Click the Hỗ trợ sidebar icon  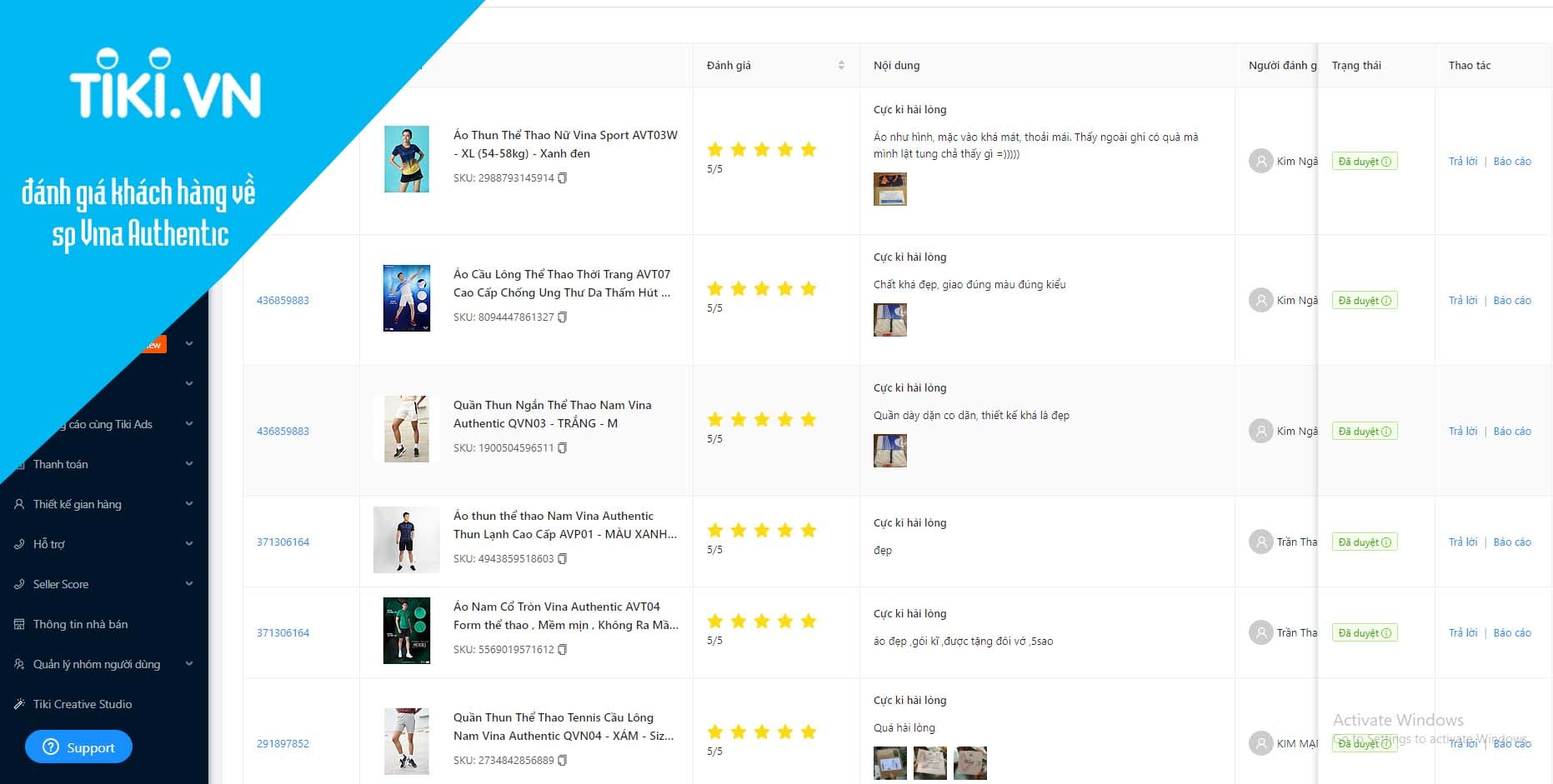pyautogui.click(x=19, y=544)
